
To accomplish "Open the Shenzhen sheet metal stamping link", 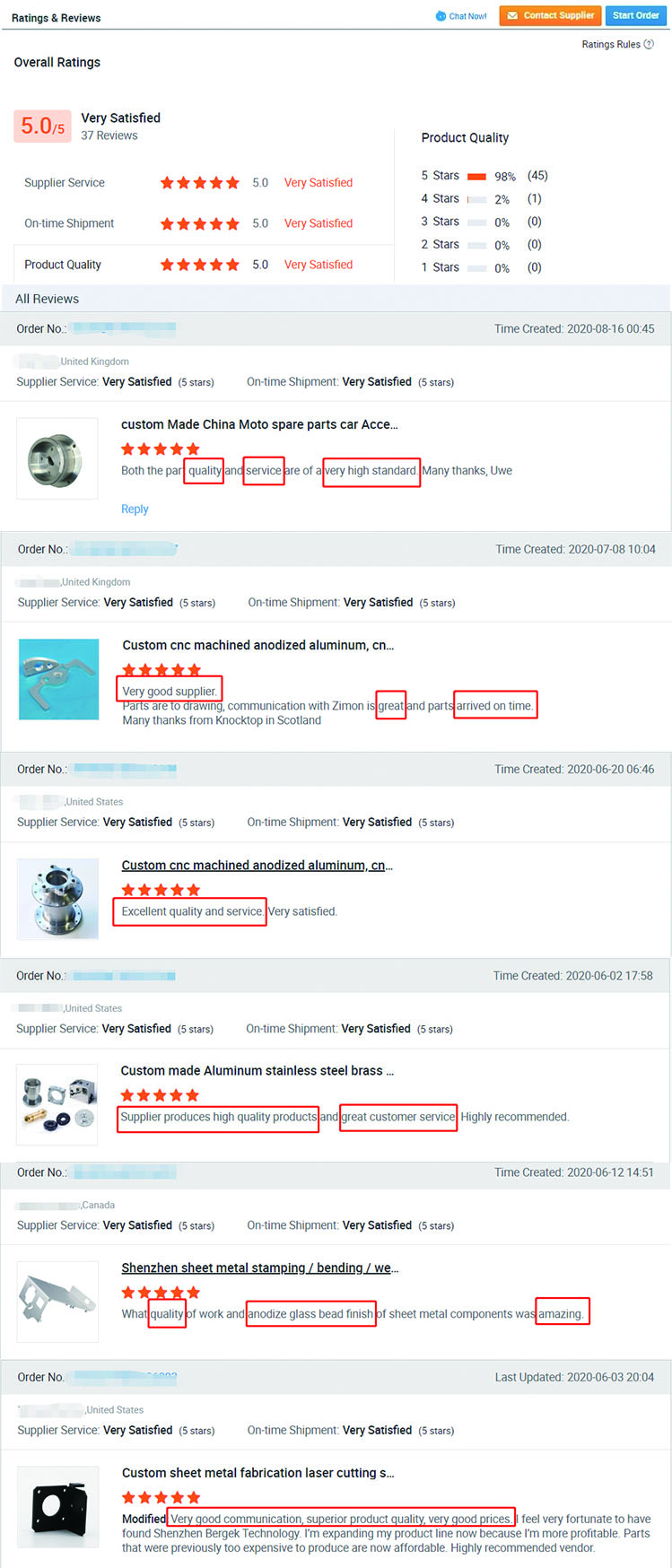I will [x=260, y=1267].
